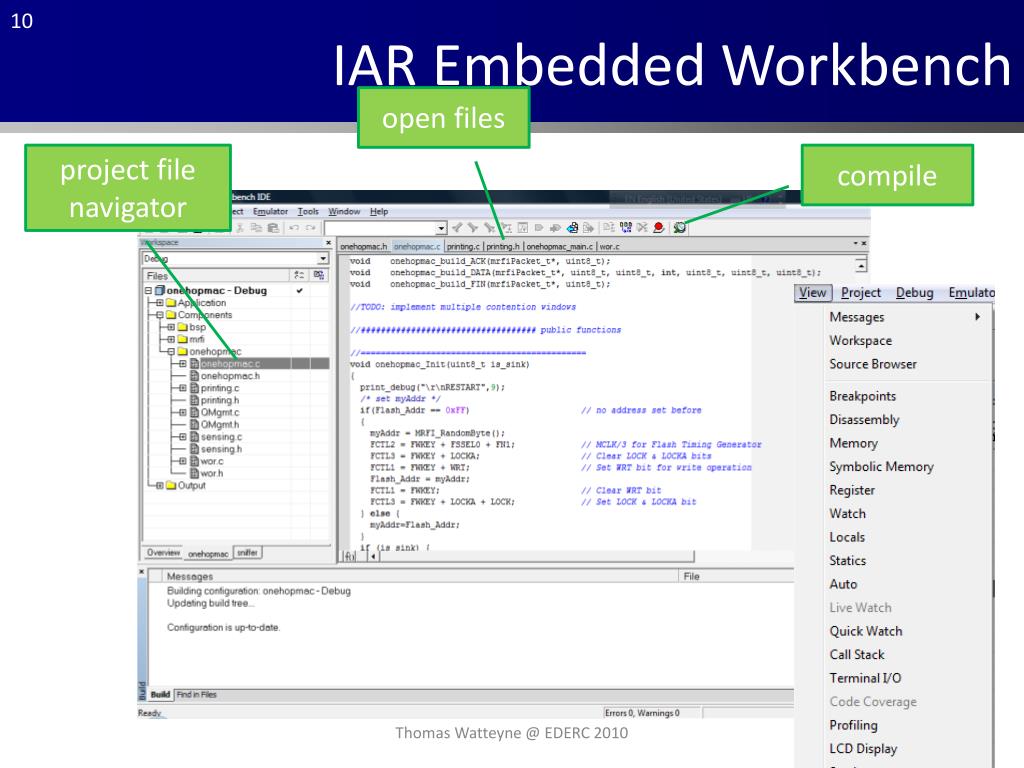
Task: Select onehopmac.h in the file tree
Action: [x=230, y=376]
